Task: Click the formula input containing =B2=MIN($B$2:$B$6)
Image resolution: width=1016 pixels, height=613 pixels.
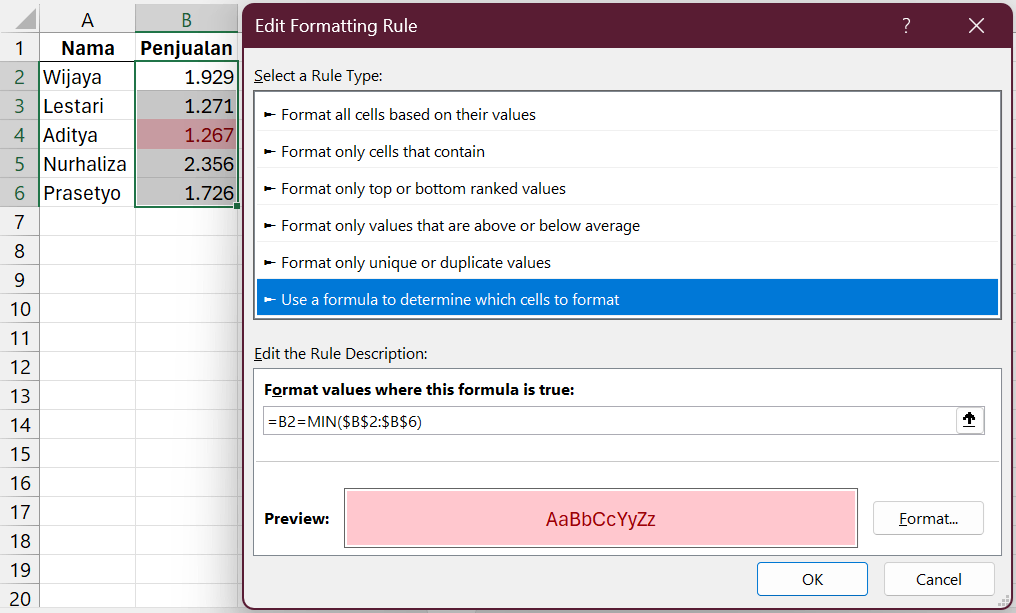Action: (600, 420)
